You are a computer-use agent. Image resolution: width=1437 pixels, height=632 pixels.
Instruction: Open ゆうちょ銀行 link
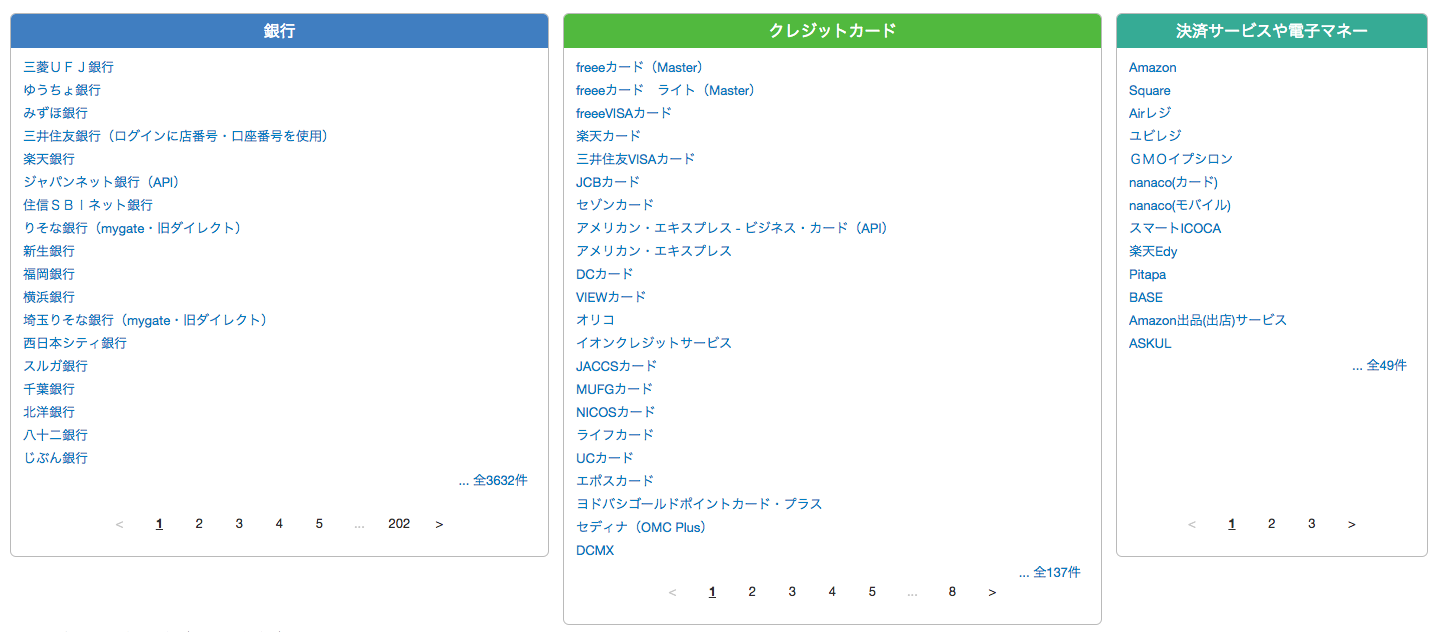(62, 90)
